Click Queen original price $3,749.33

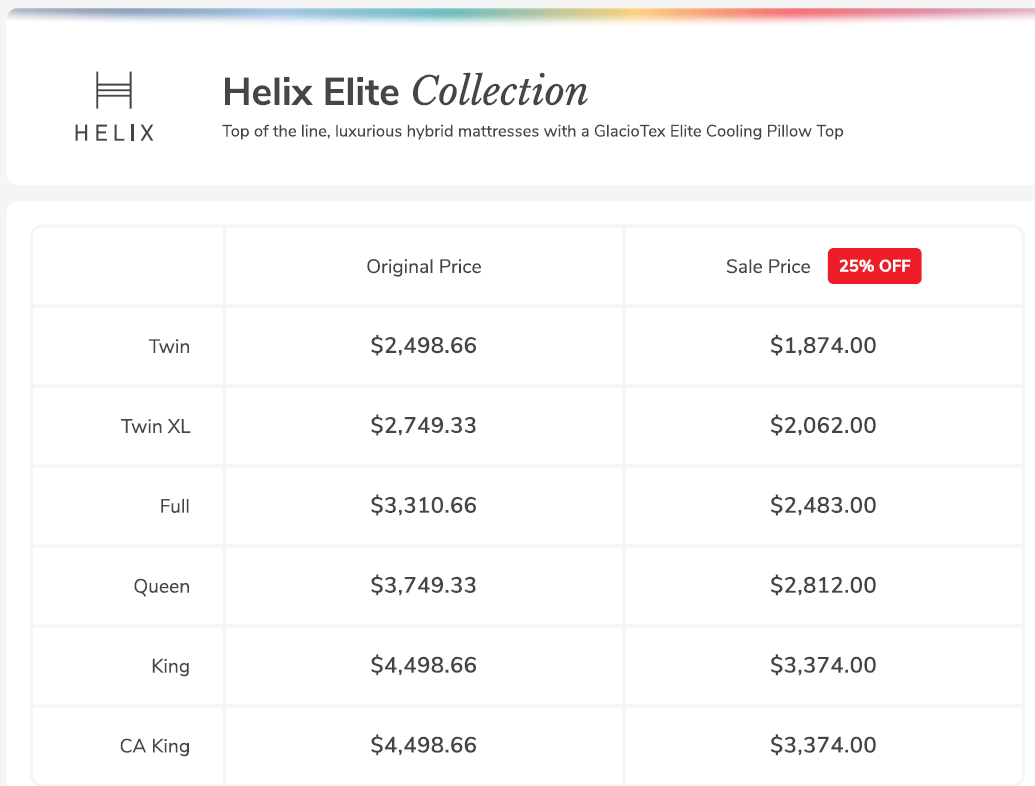(423, 586)
